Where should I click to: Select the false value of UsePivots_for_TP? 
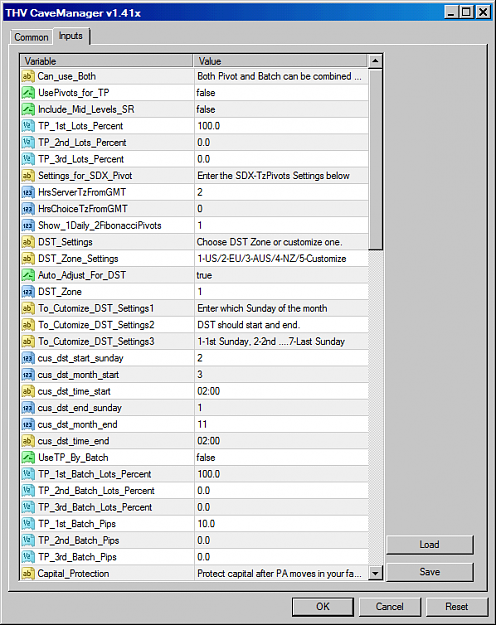click(x=206, y=93)
